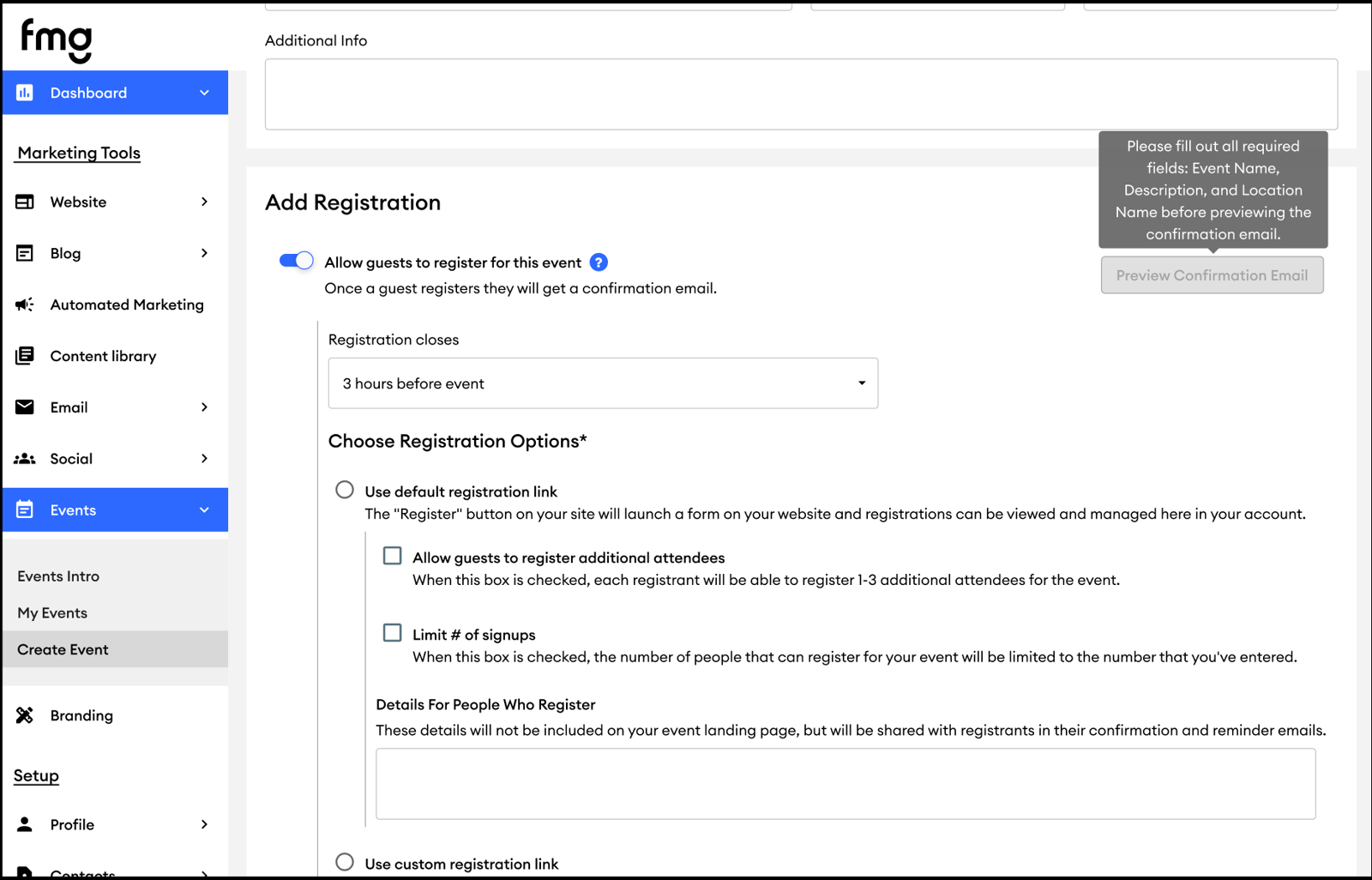This screenshot has height=880, width=1372.
Task: Open the blue question mark help icon
Action: [599, 262]
